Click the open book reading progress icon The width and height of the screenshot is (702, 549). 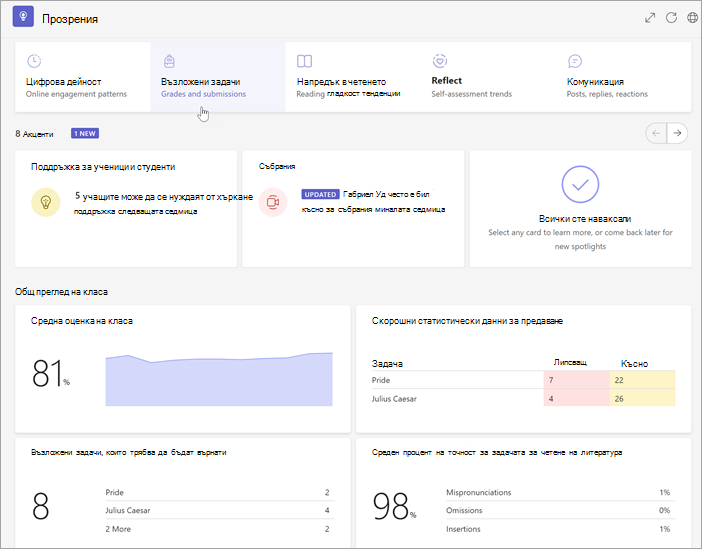coord(304,61)
